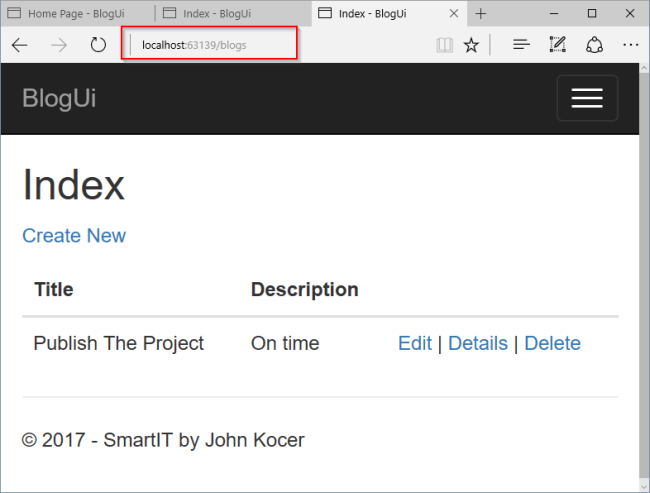
Task: Expand the BlogUi hamburger navigation menu
Action: pos(587,98)
